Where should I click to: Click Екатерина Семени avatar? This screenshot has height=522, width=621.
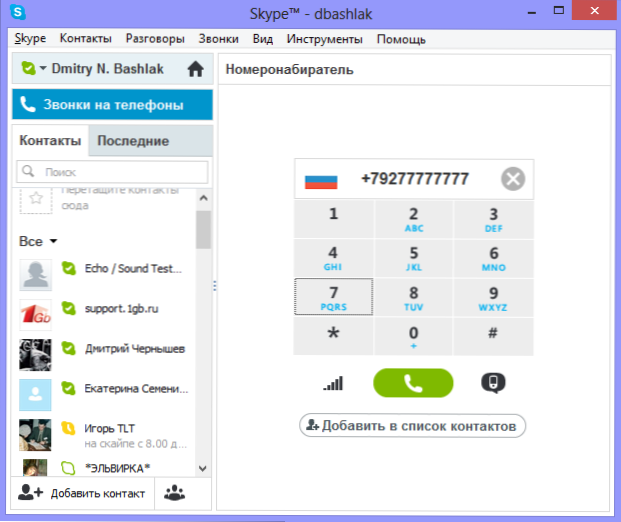pyautogui.click(x=35, y=395)
